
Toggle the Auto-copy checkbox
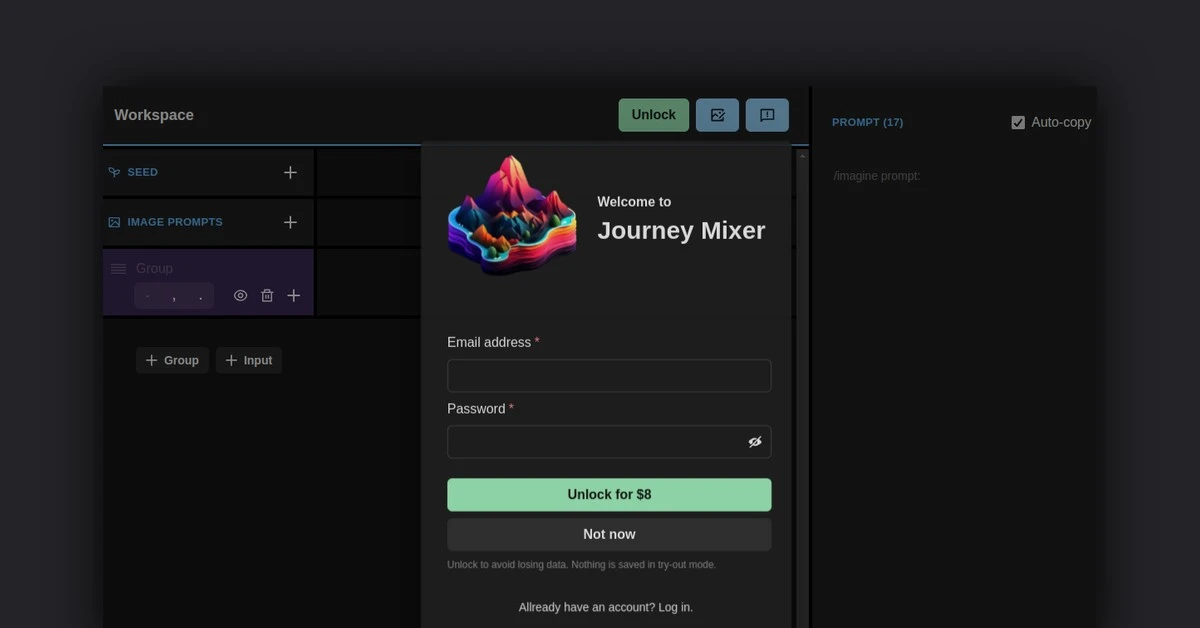point(1017,121)
